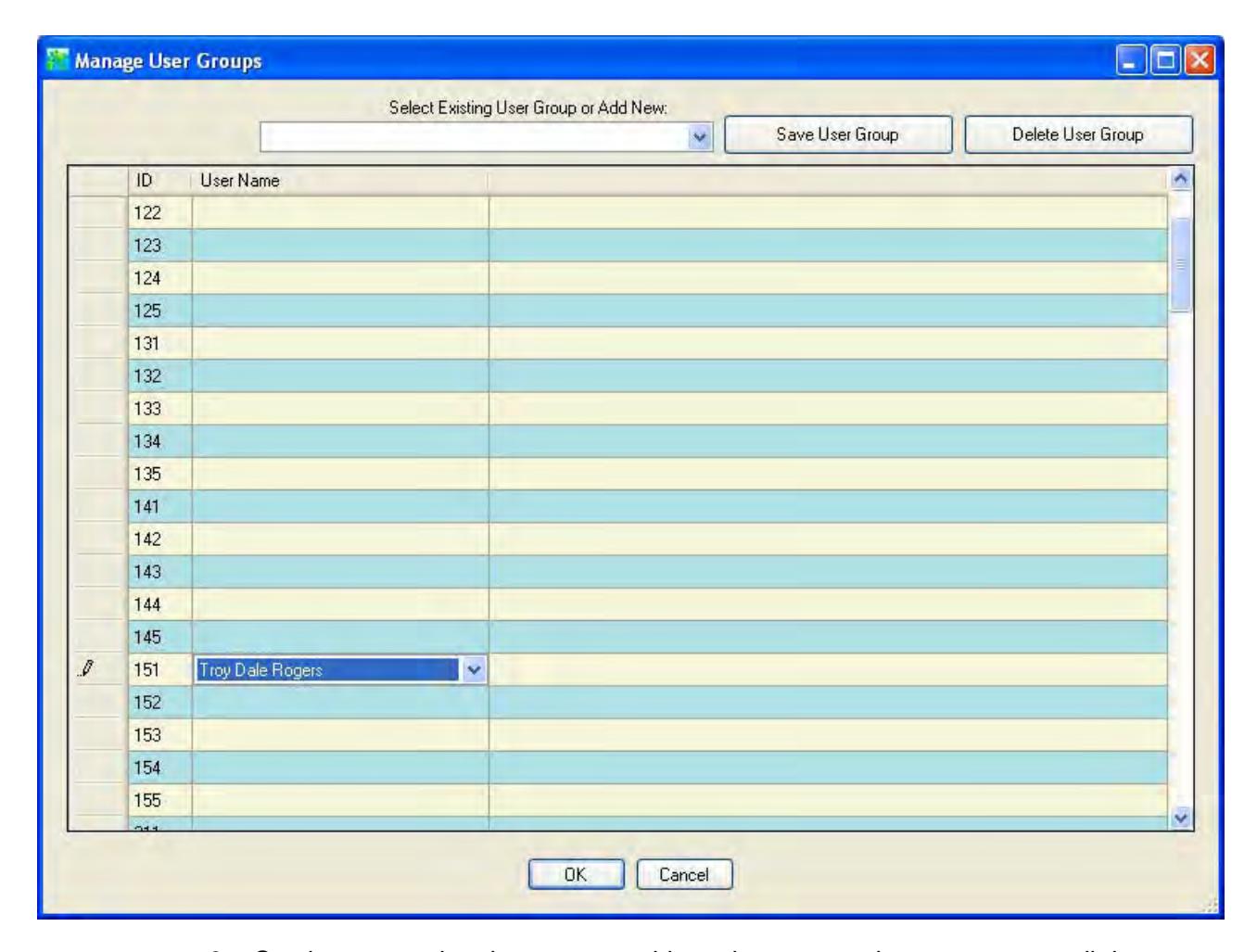Image resolution: width=1257 pixels, height=952 pixels.
Task: Select the row with ID 122
Action: pos(618,212)
